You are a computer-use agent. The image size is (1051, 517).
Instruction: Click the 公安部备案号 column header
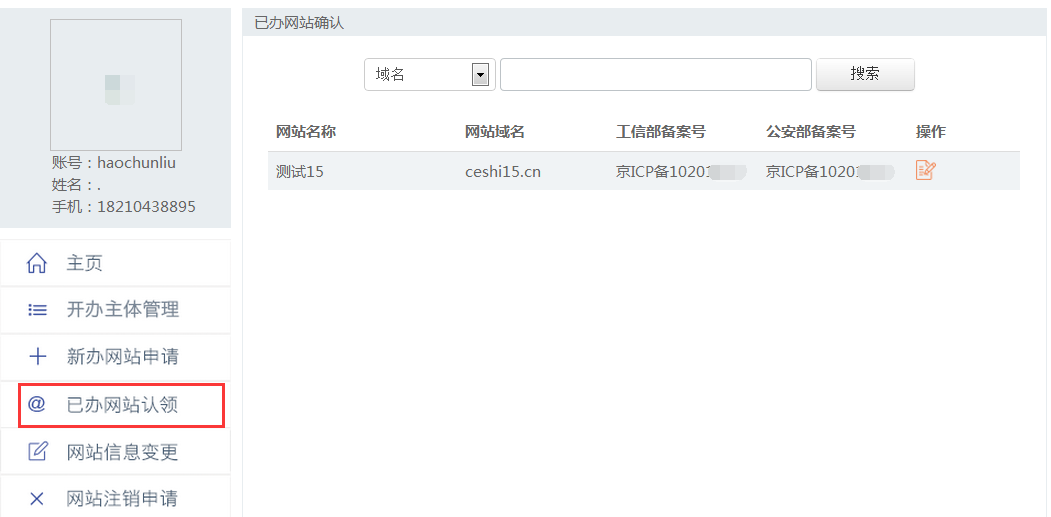[x=811, y=132]
